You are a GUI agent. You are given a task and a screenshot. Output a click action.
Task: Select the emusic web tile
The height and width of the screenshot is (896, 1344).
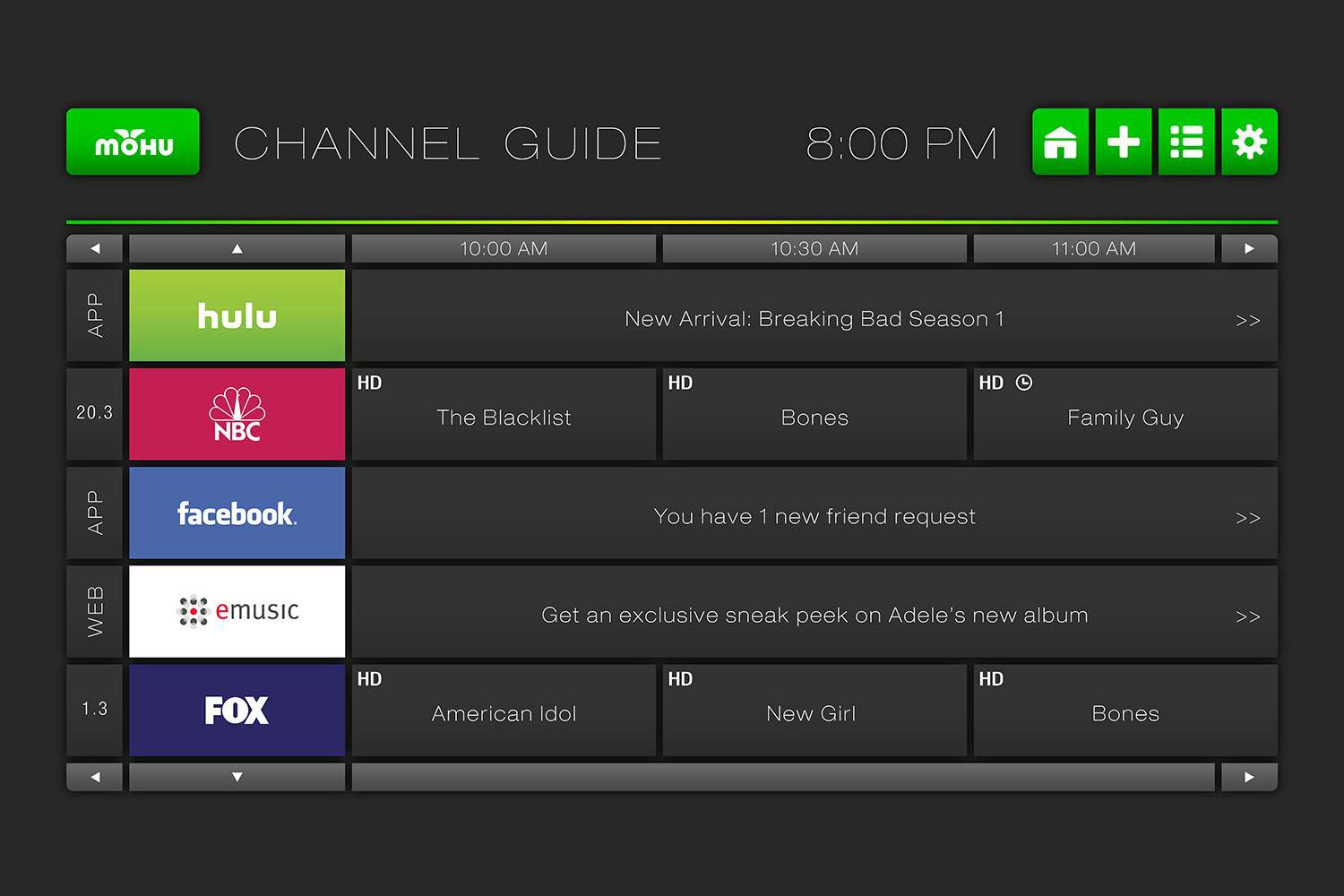pos(237,611)
